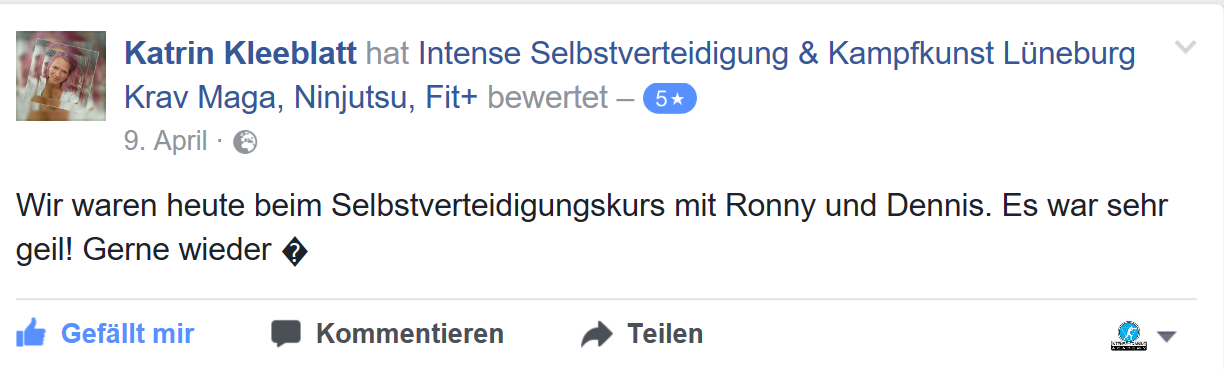Click the share arrow icon beside Teilen
The image size is (1224, 369).
[x=596, y=334]
